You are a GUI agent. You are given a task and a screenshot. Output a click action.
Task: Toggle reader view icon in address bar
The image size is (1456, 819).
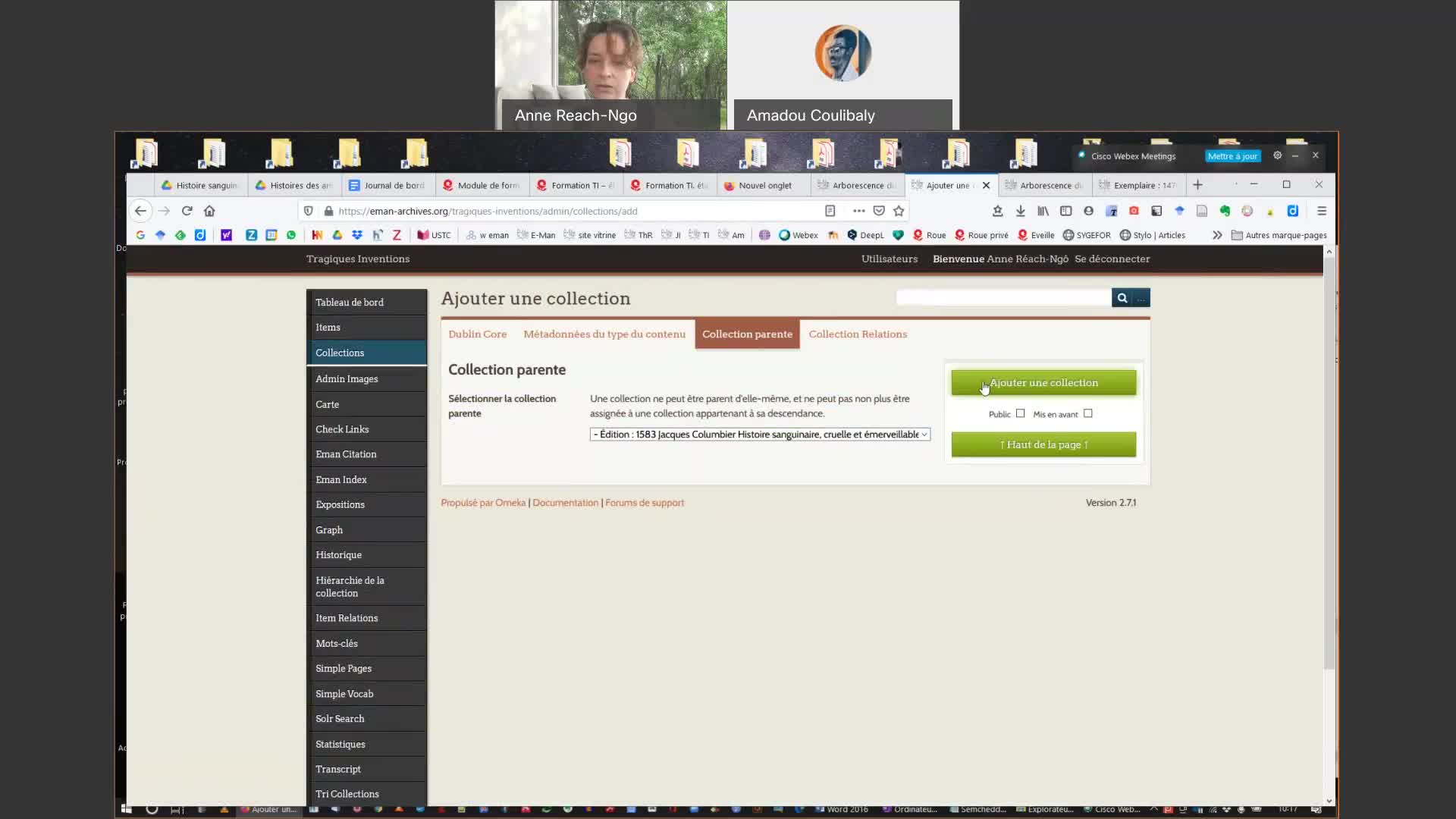pos(830,211)
